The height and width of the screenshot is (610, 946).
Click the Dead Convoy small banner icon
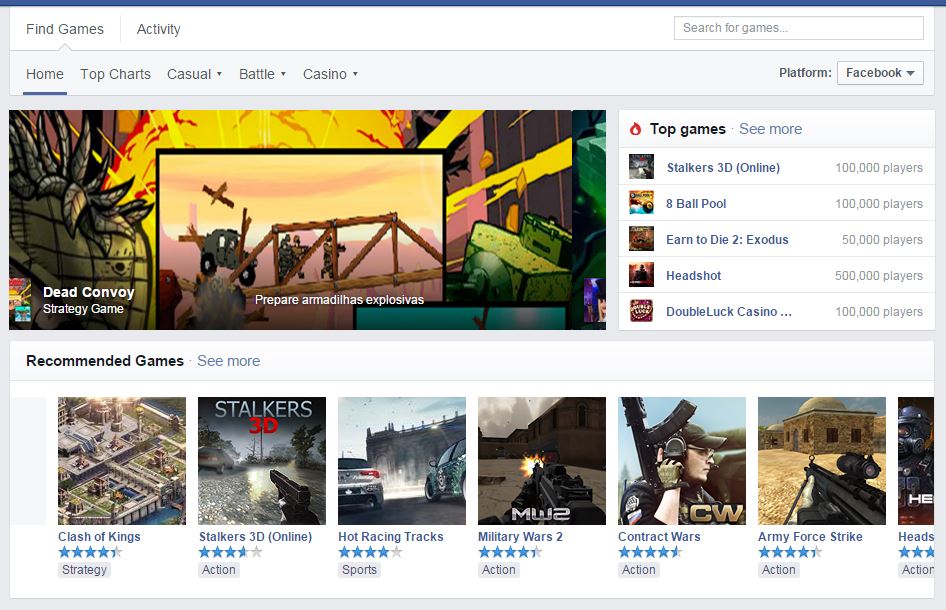coord(20,301)
